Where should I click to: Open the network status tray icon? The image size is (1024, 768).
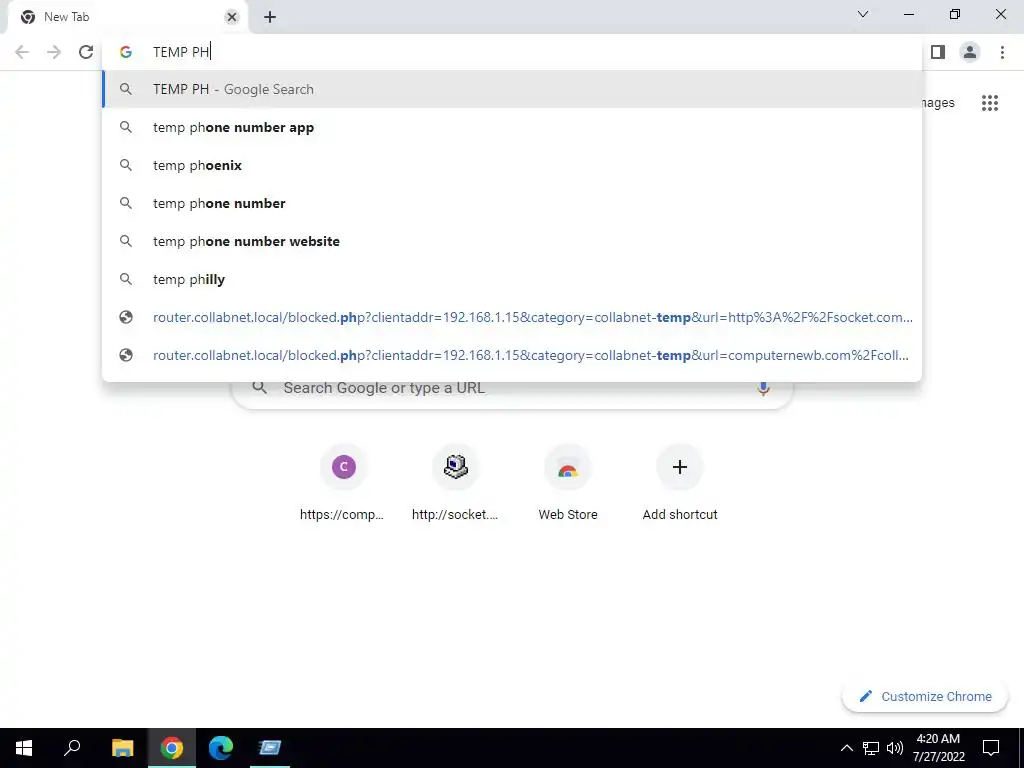pyautogui.click(x=871, y=748)
